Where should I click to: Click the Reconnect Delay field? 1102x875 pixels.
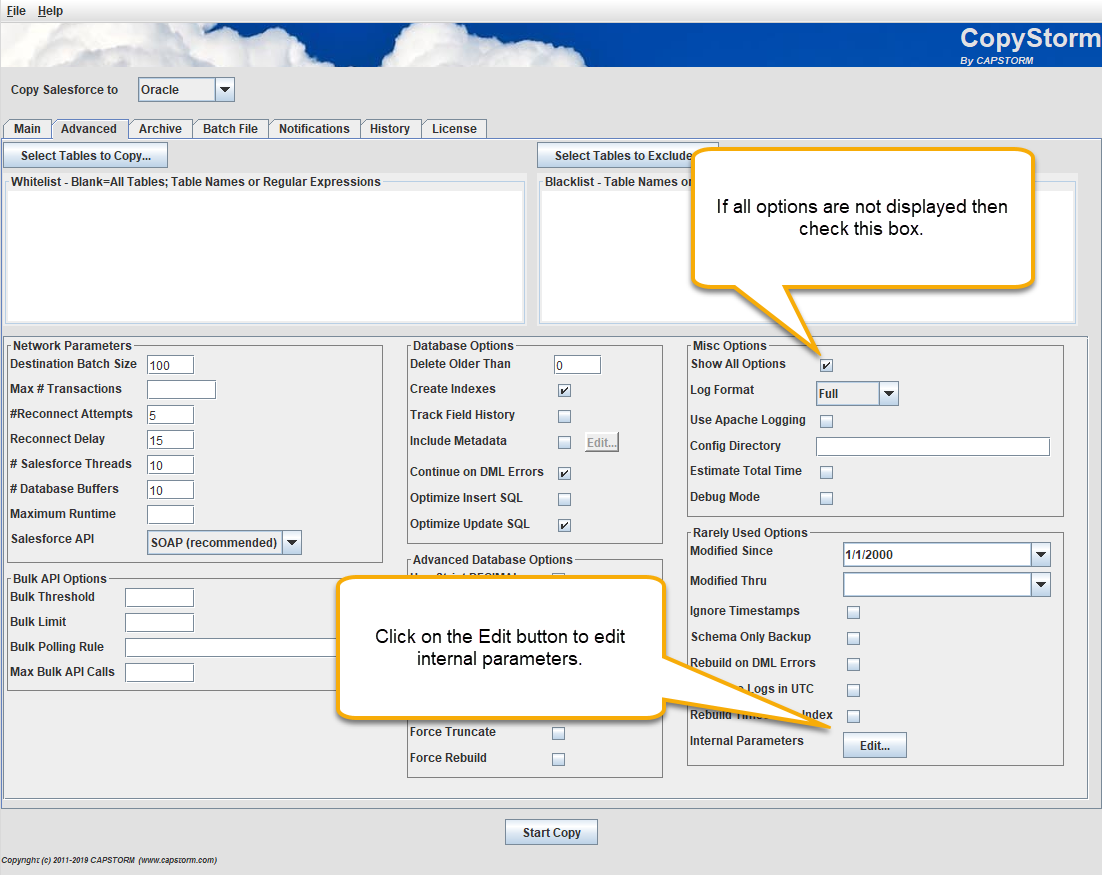tap(170, 440)
